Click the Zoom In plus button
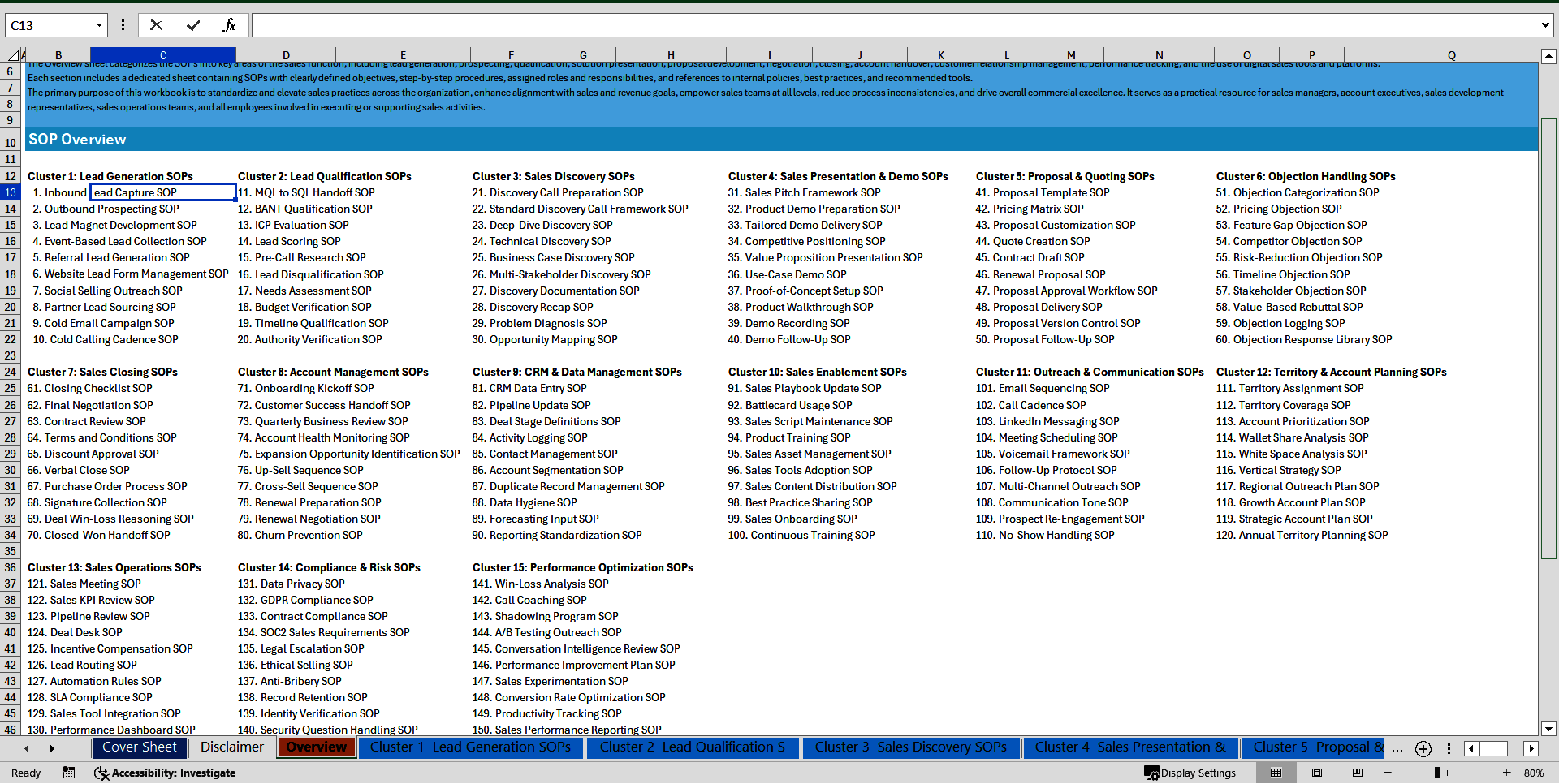The width and height of the screenshot is (1559, 784). 1506,773
